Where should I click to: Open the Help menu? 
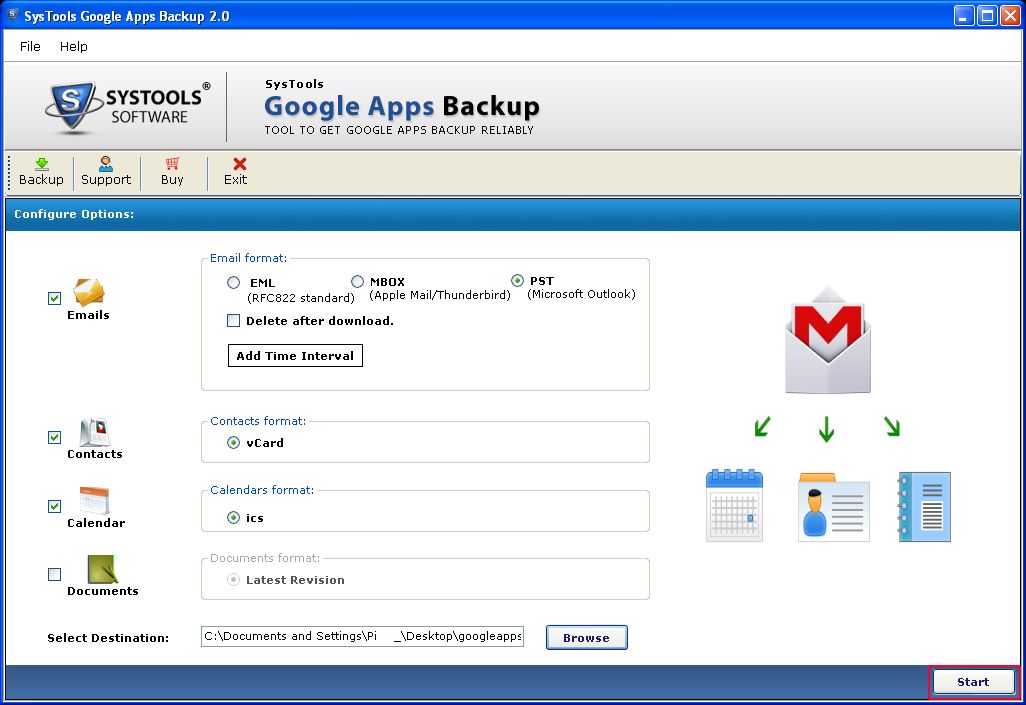click(x=73, y=46)
